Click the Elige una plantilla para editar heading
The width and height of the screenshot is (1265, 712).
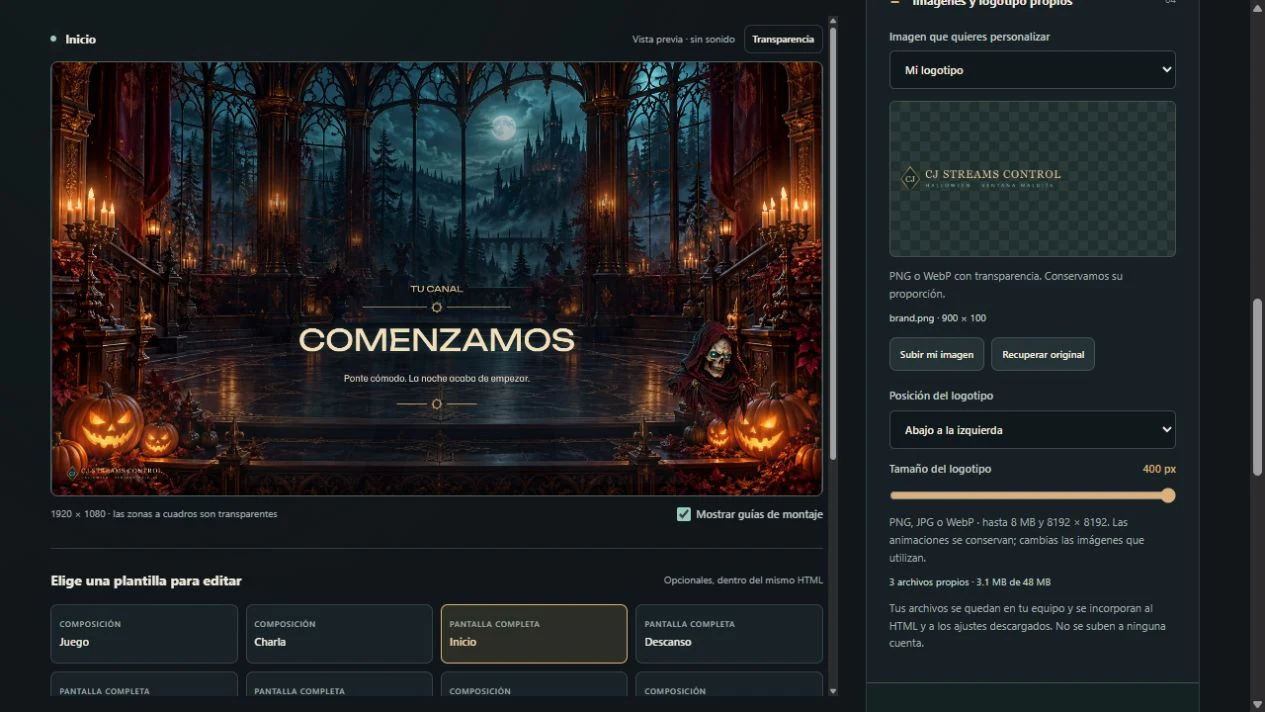(146, 581)
